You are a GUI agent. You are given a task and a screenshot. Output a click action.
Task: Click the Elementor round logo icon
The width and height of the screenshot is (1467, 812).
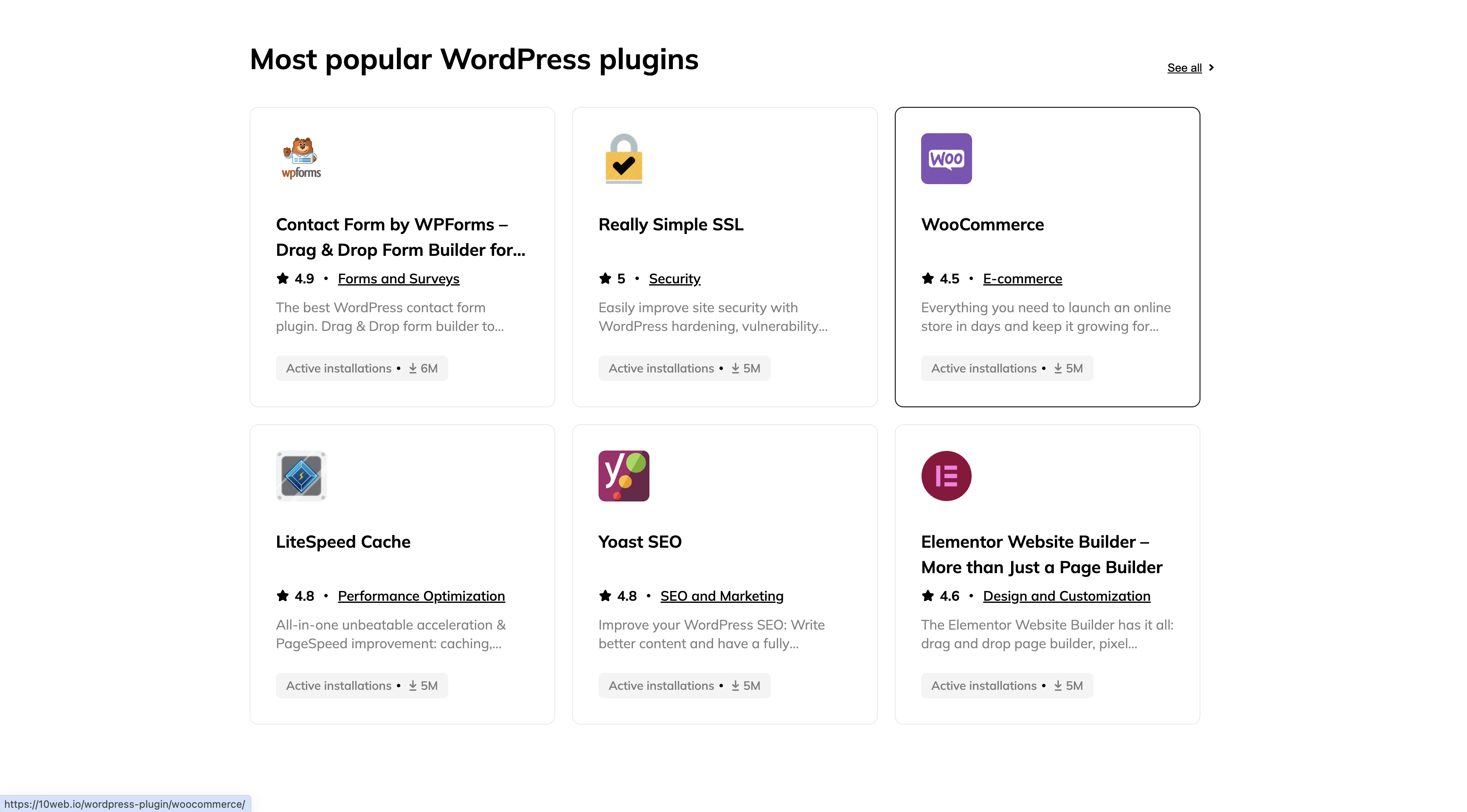tap(946, 476)
